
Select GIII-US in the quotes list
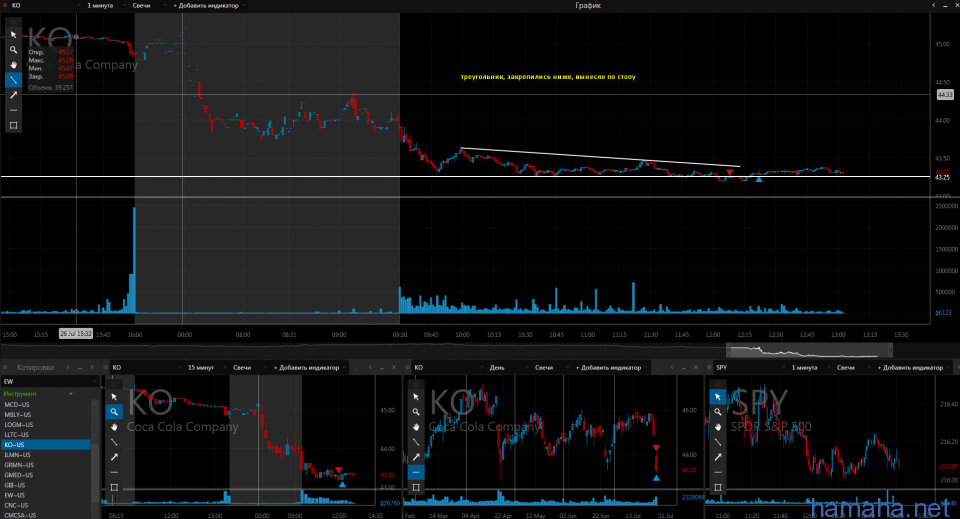click(46, 485)
